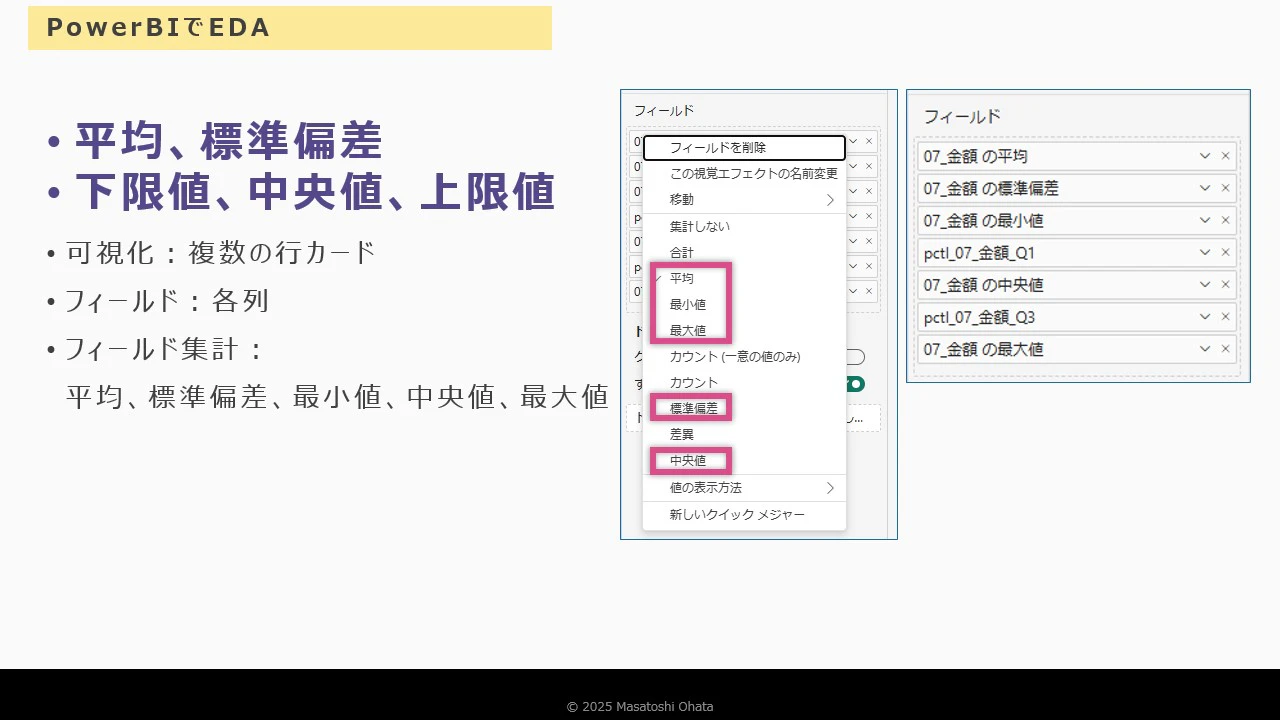The image size is (1280, 720).
Task: Open the 移動 submenu
Action: click(744, 200)
